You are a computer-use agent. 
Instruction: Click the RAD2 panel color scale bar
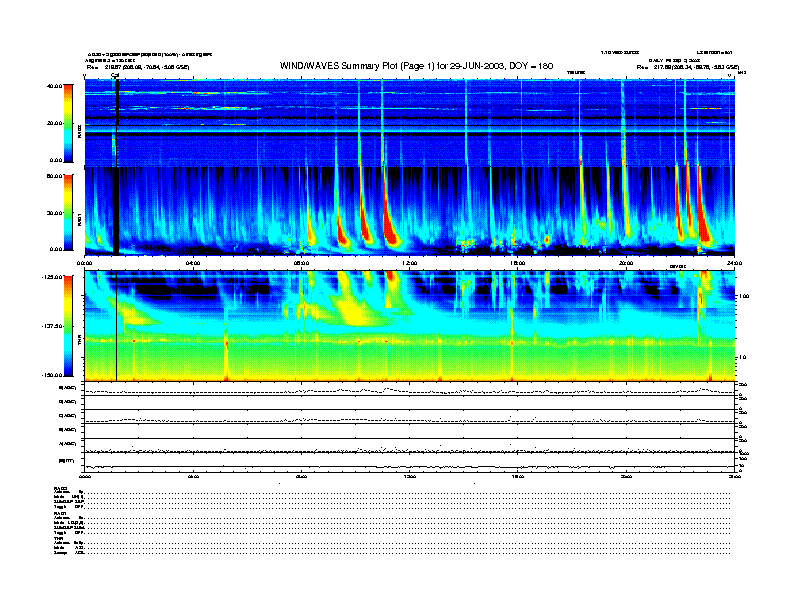click(68, 123)
